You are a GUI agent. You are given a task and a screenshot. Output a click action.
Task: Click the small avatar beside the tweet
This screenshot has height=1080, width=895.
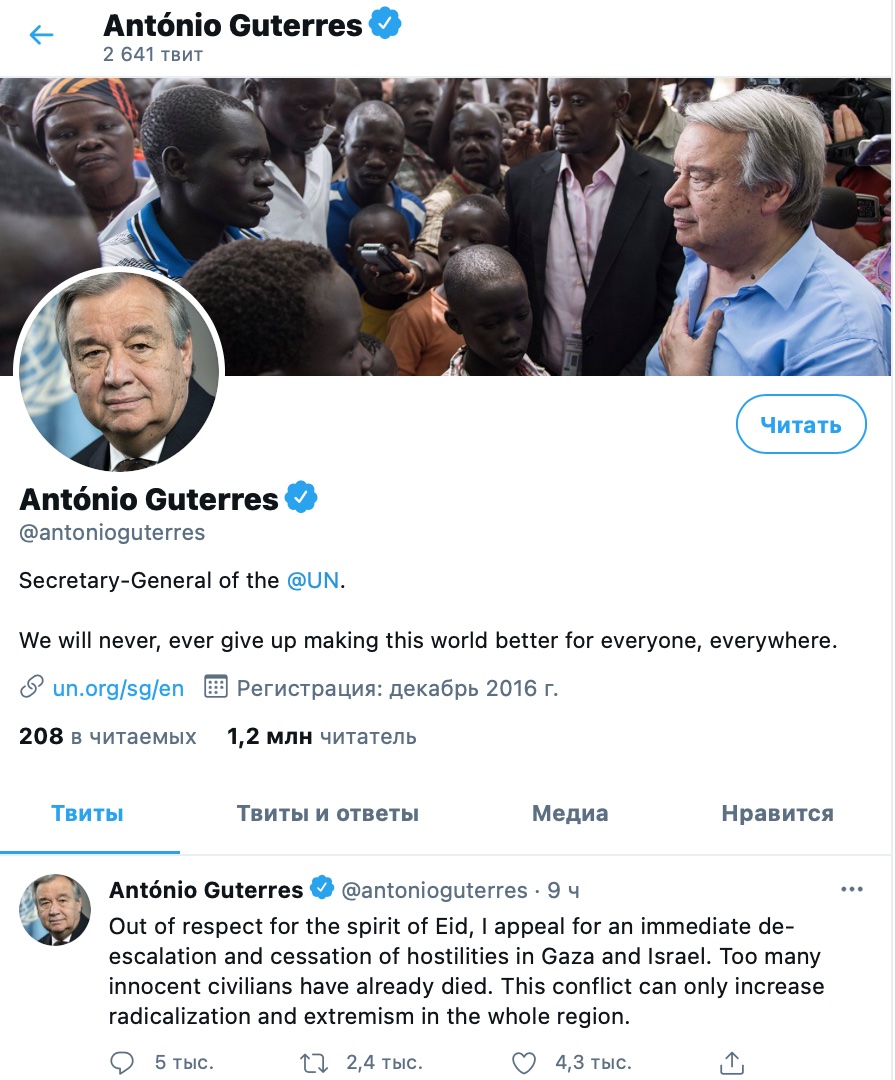54,910
